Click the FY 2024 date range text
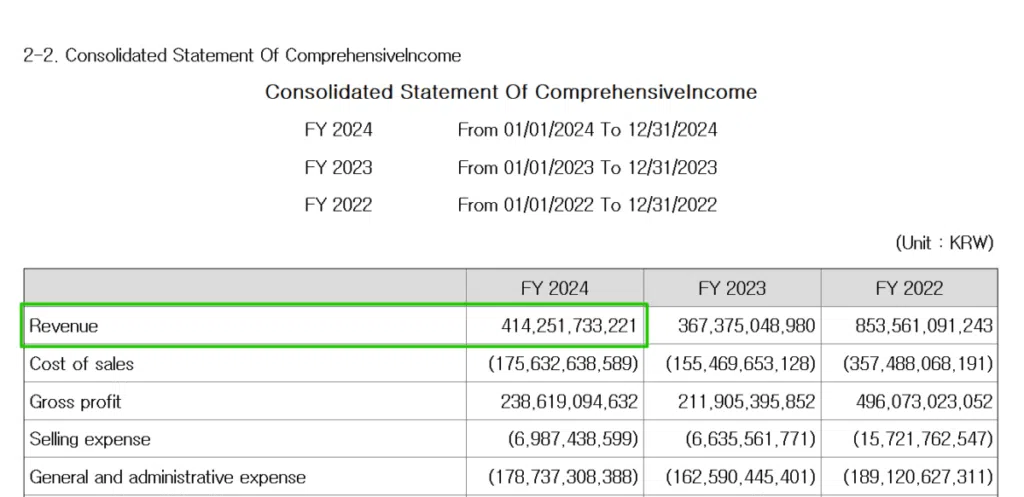1024x497 pixels. [587, 130]
